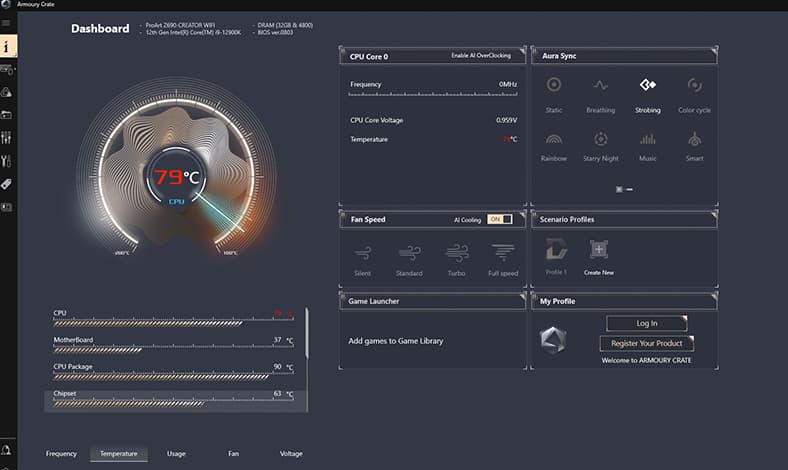Screen dimensions: 788x470
Task: Expand Game Launcher panel corner arrow
Action: pyautogui.click(x=523, y=297)
